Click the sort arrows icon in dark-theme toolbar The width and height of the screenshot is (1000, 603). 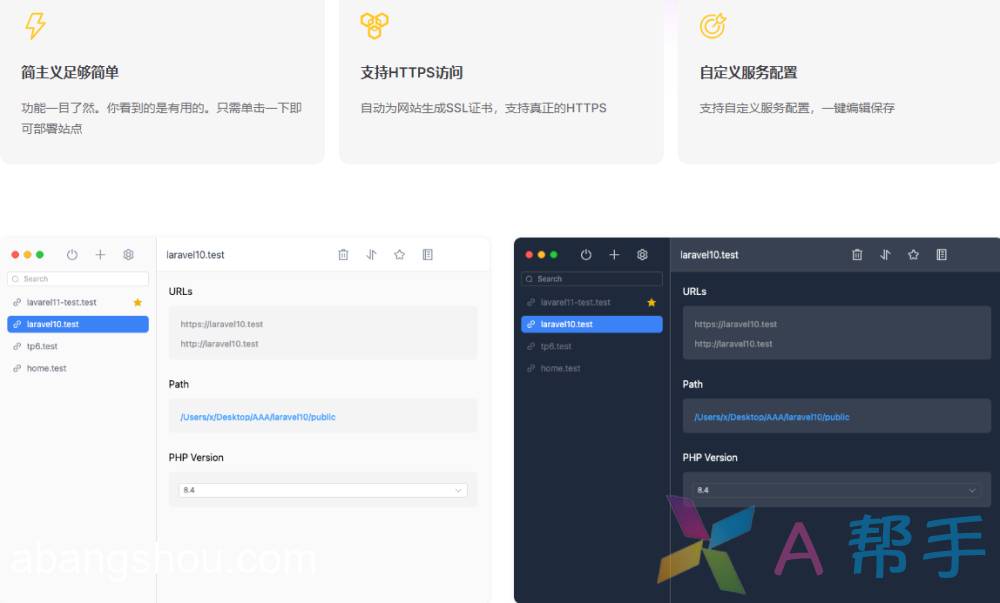coord(885,255)
